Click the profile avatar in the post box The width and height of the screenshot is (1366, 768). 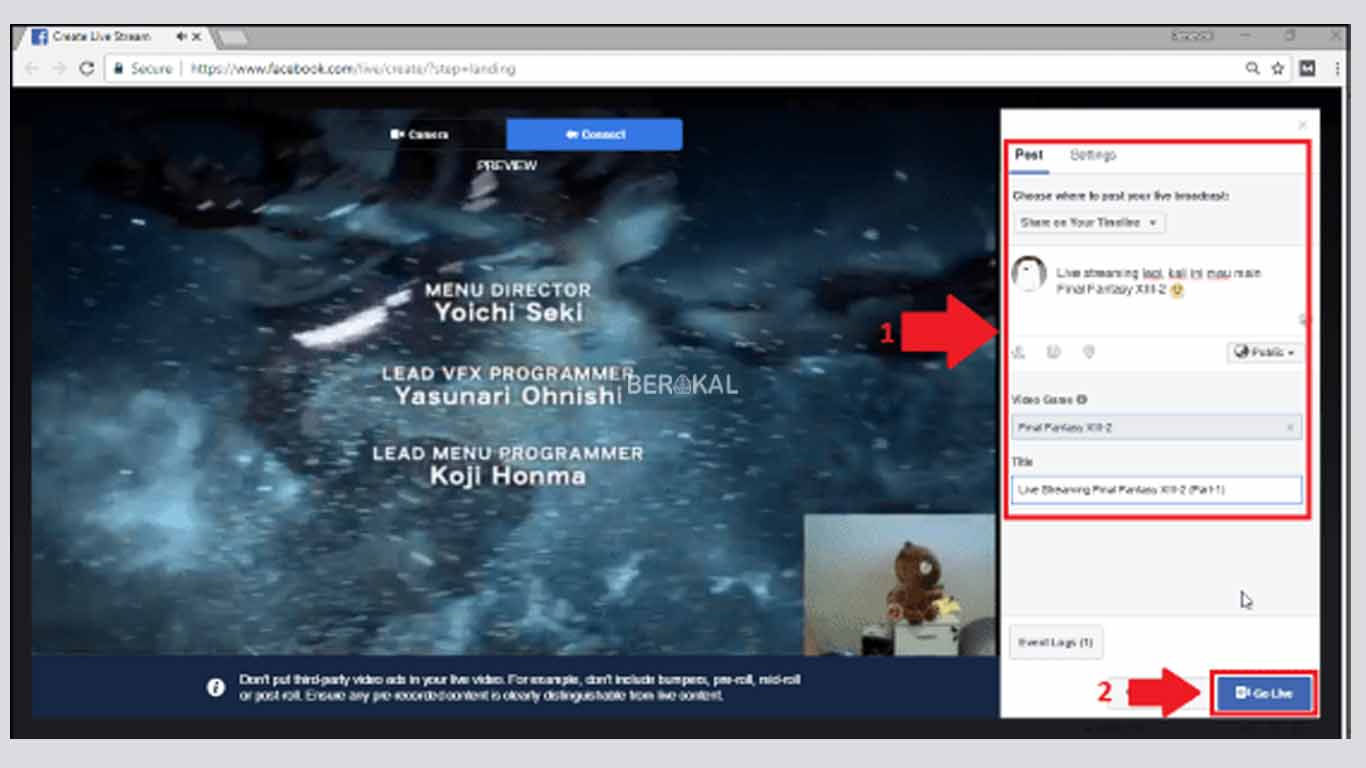(1029, 273)
